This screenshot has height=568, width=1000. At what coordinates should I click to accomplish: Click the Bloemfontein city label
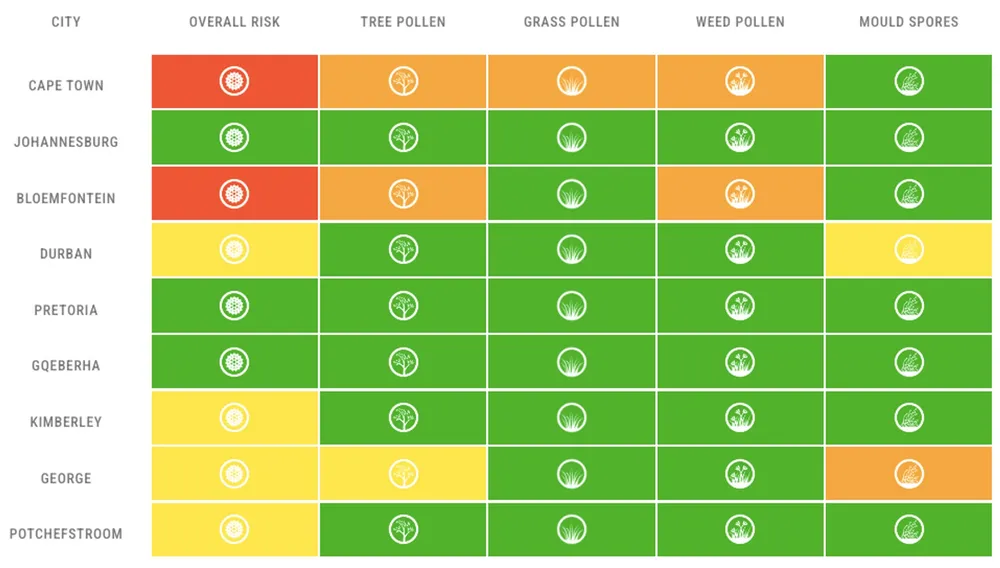point(66,198)
